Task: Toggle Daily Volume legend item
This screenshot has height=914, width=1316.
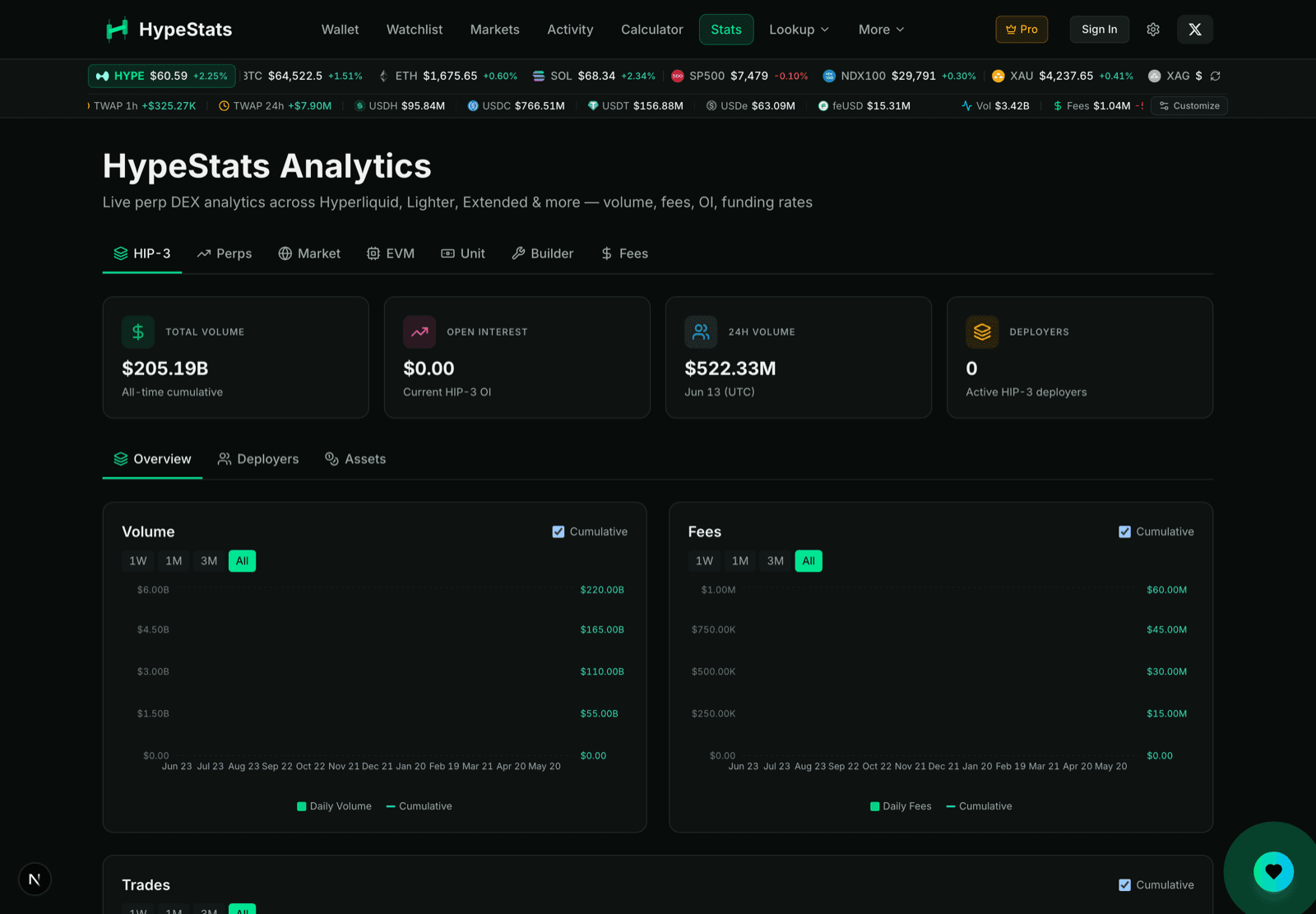Action: pyautogui.click(x=334, y=806)
